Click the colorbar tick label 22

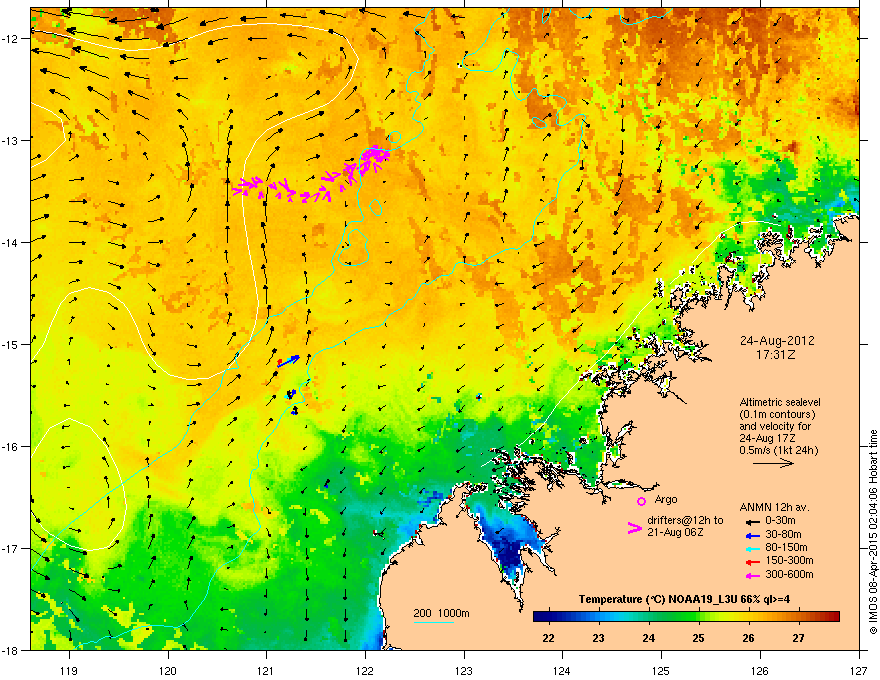[x=548, y=638]
